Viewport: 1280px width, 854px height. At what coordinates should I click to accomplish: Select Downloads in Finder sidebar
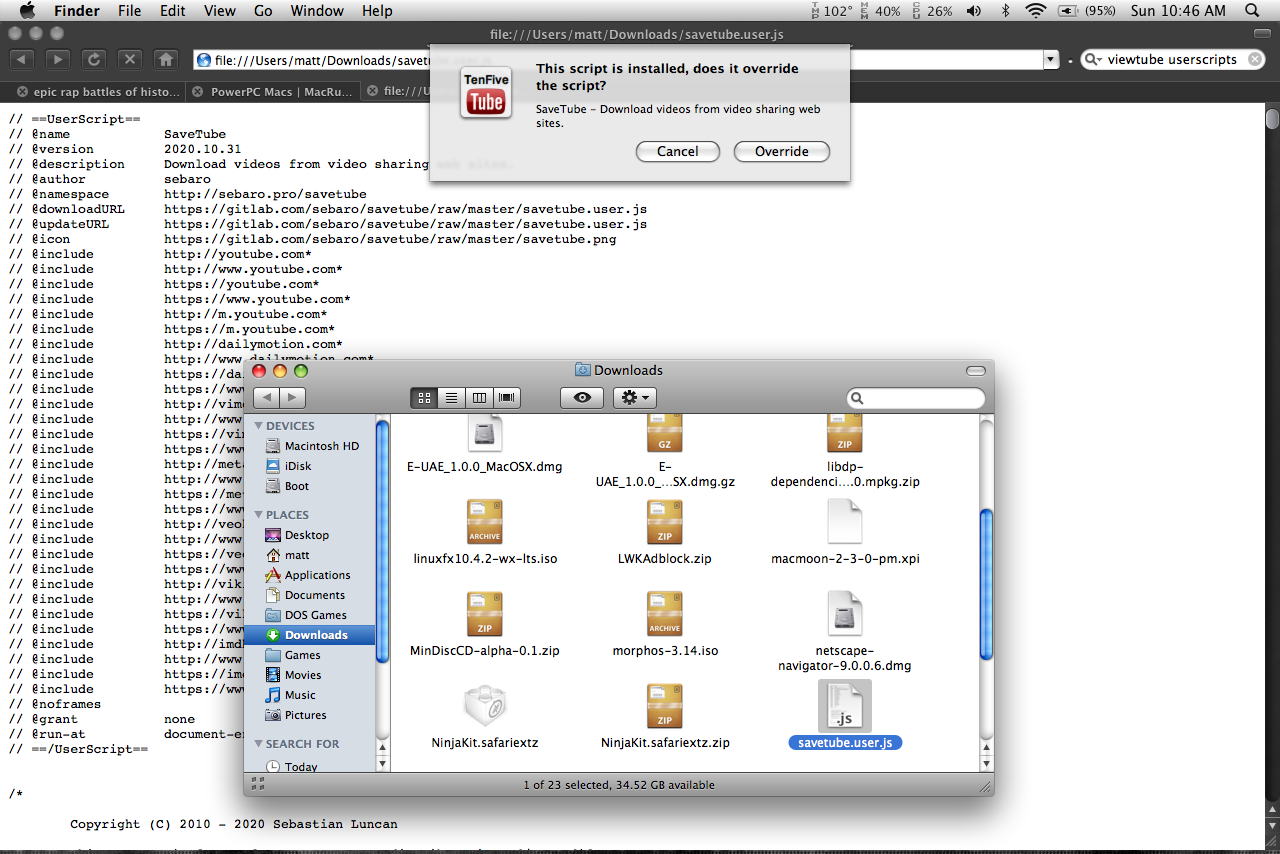pyautogui.click(x=311, y=635)
